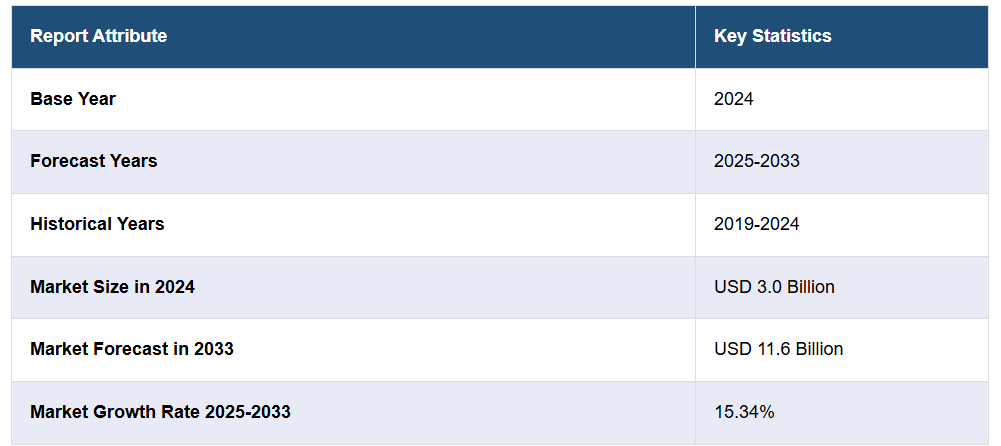The height and width of the screenshot is (446, 1001).
Task: Select the Base Year row label
Action: [x=73, y=99]
